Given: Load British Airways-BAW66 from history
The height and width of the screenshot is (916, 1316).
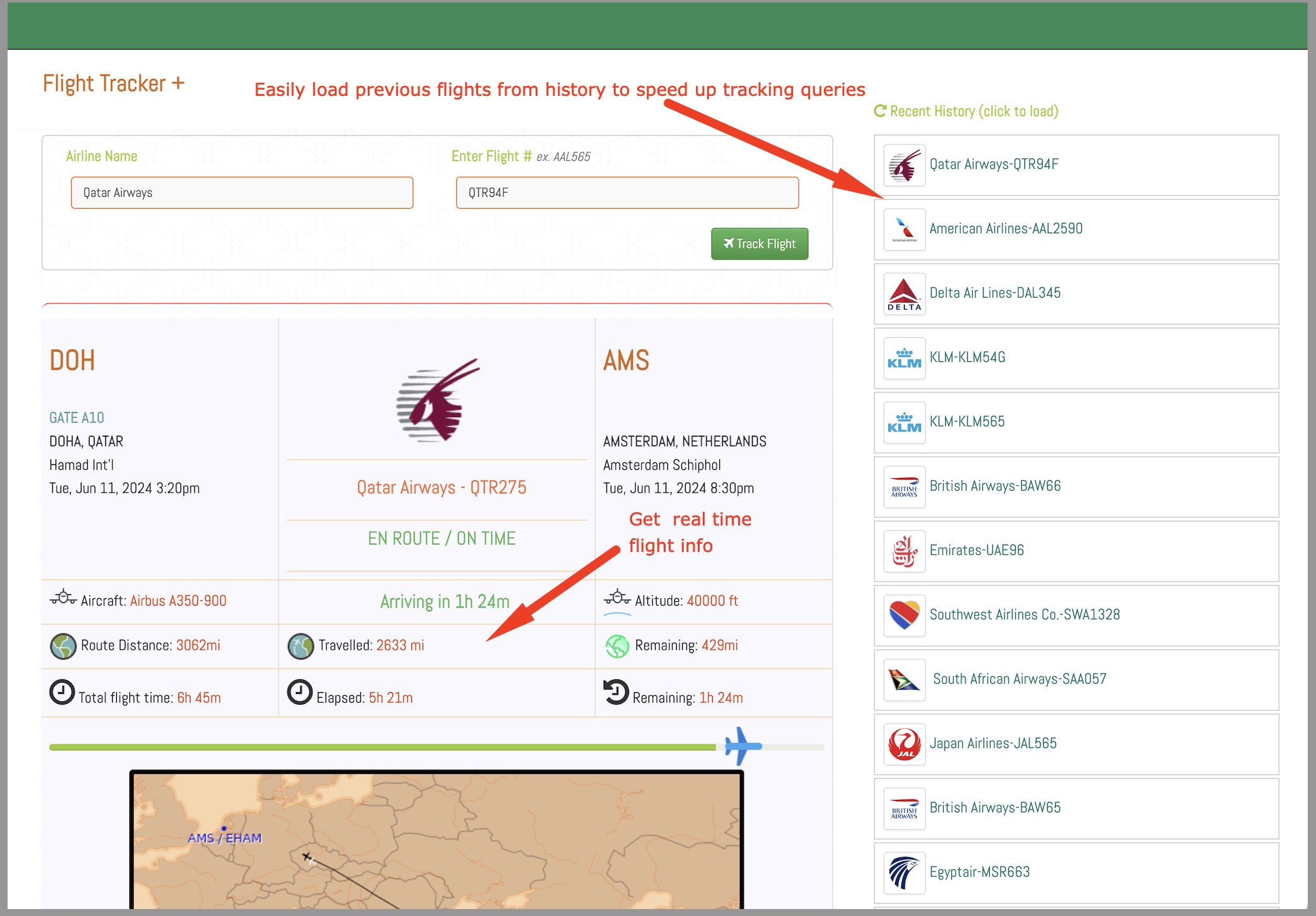Looking at the screenshot, I should (995, 486).
